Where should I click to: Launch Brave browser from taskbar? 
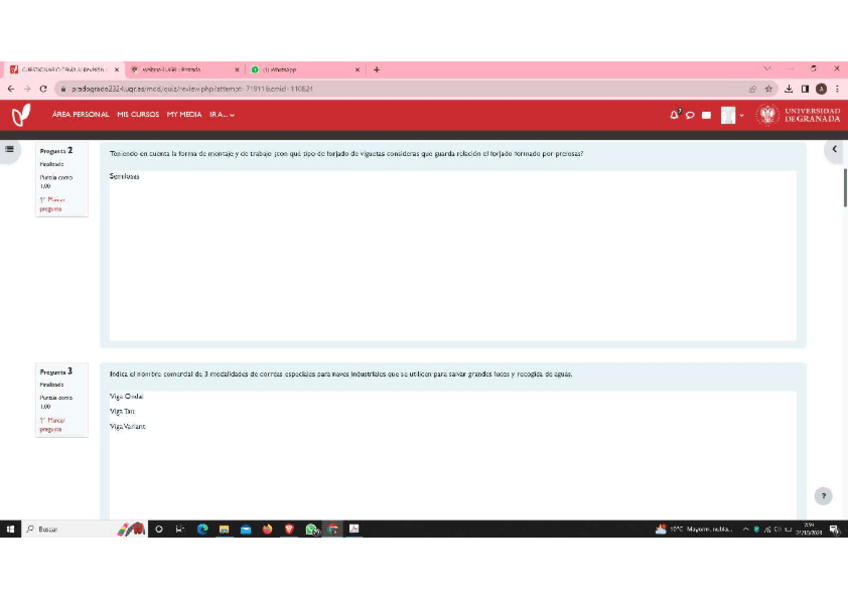coord(289,529)
